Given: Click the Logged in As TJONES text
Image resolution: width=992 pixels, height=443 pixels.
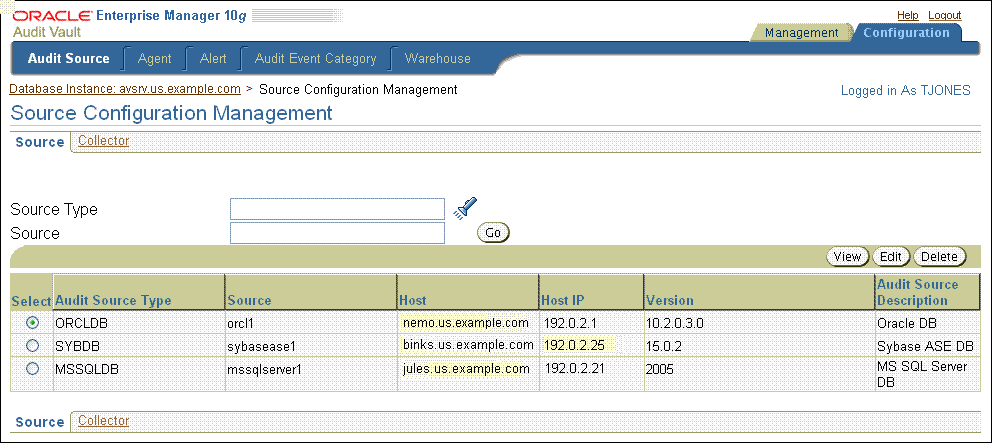Looking at the screenshot, I should click(x=905, y=90).
